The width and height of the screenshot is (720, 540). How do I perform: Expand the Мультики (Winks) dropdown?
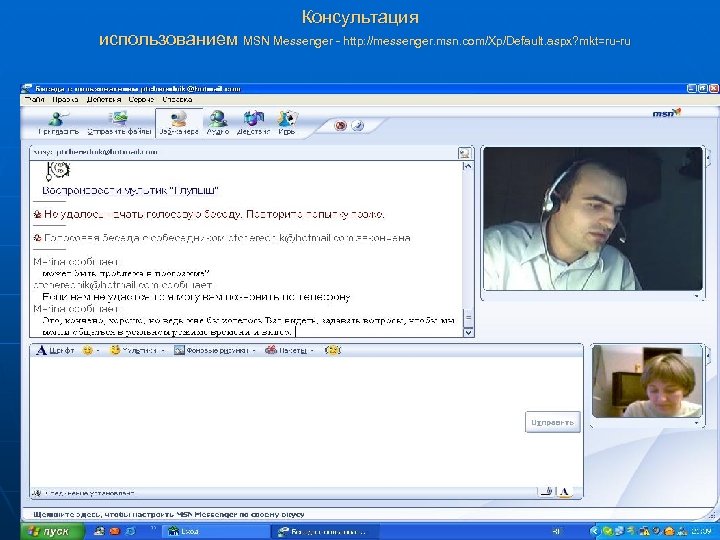point(163,351)
